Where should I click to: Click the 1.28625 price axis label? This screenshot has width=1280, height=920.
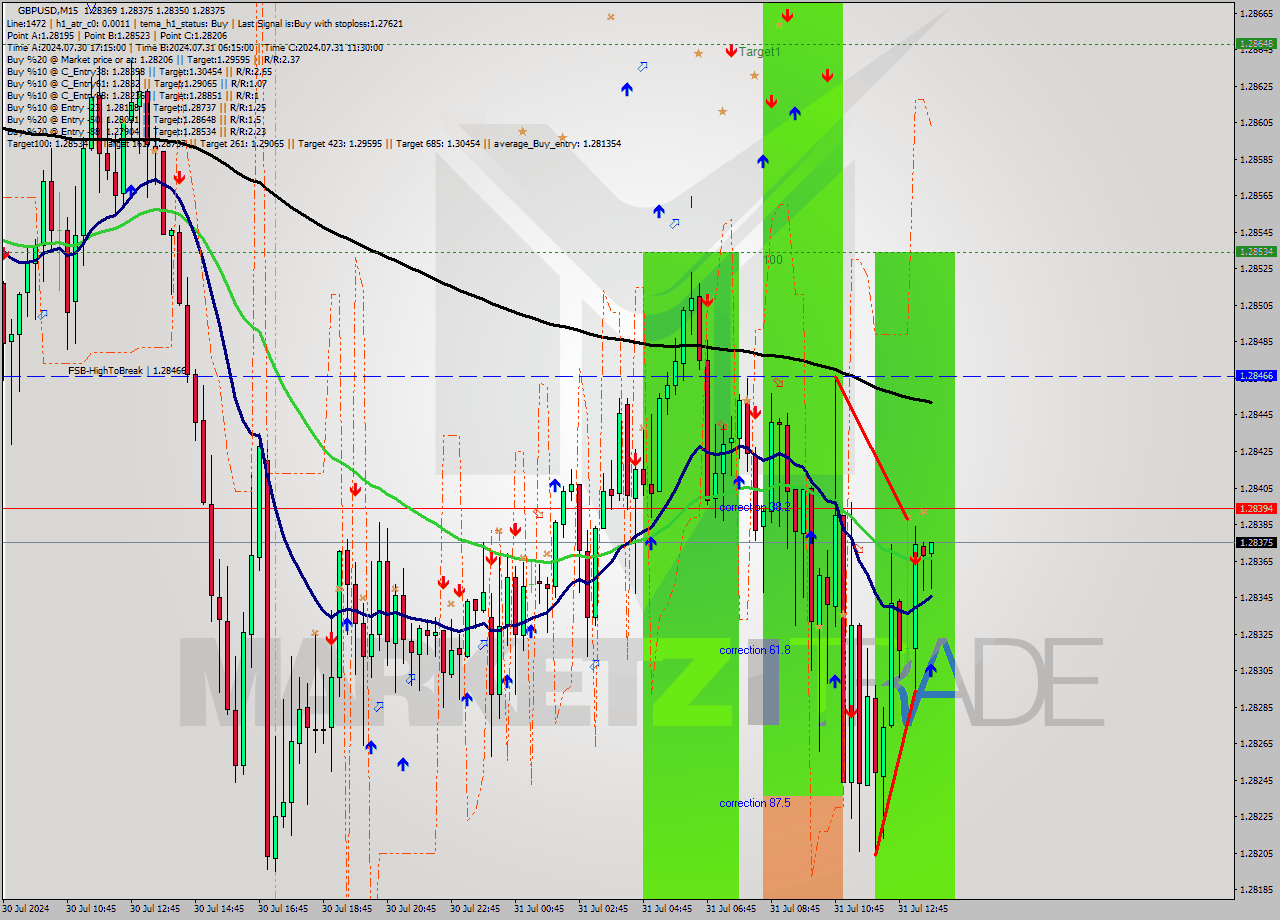tap(1256, 86)
